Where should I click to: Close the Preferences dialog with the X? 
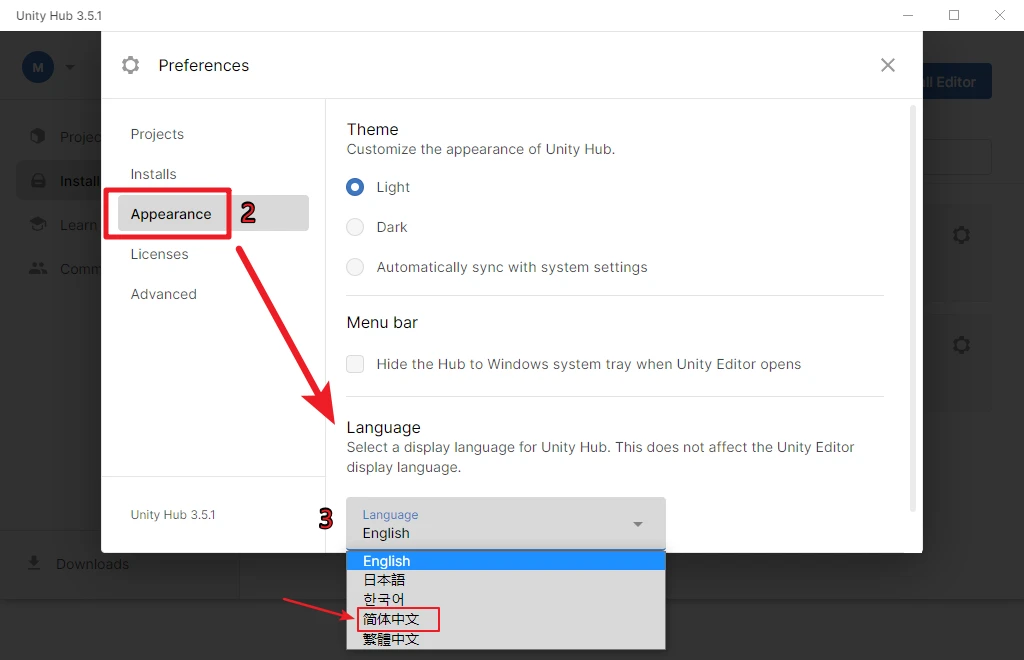coord(888,65)
